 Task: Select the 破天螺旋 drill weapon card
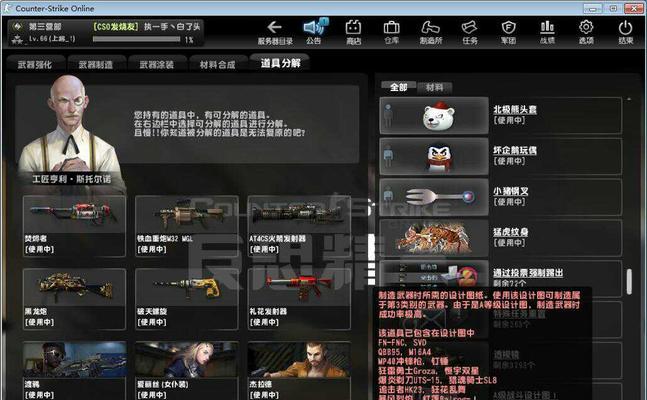187,299
